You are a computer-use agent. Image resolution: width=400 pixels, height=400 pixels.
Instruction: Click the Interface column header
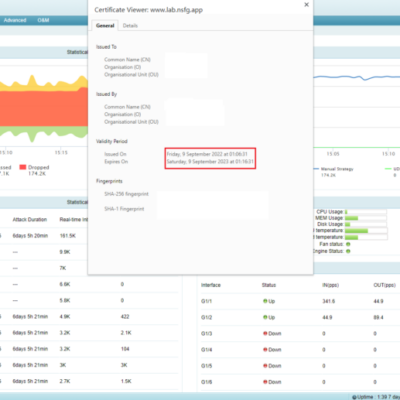pos(211,285)
